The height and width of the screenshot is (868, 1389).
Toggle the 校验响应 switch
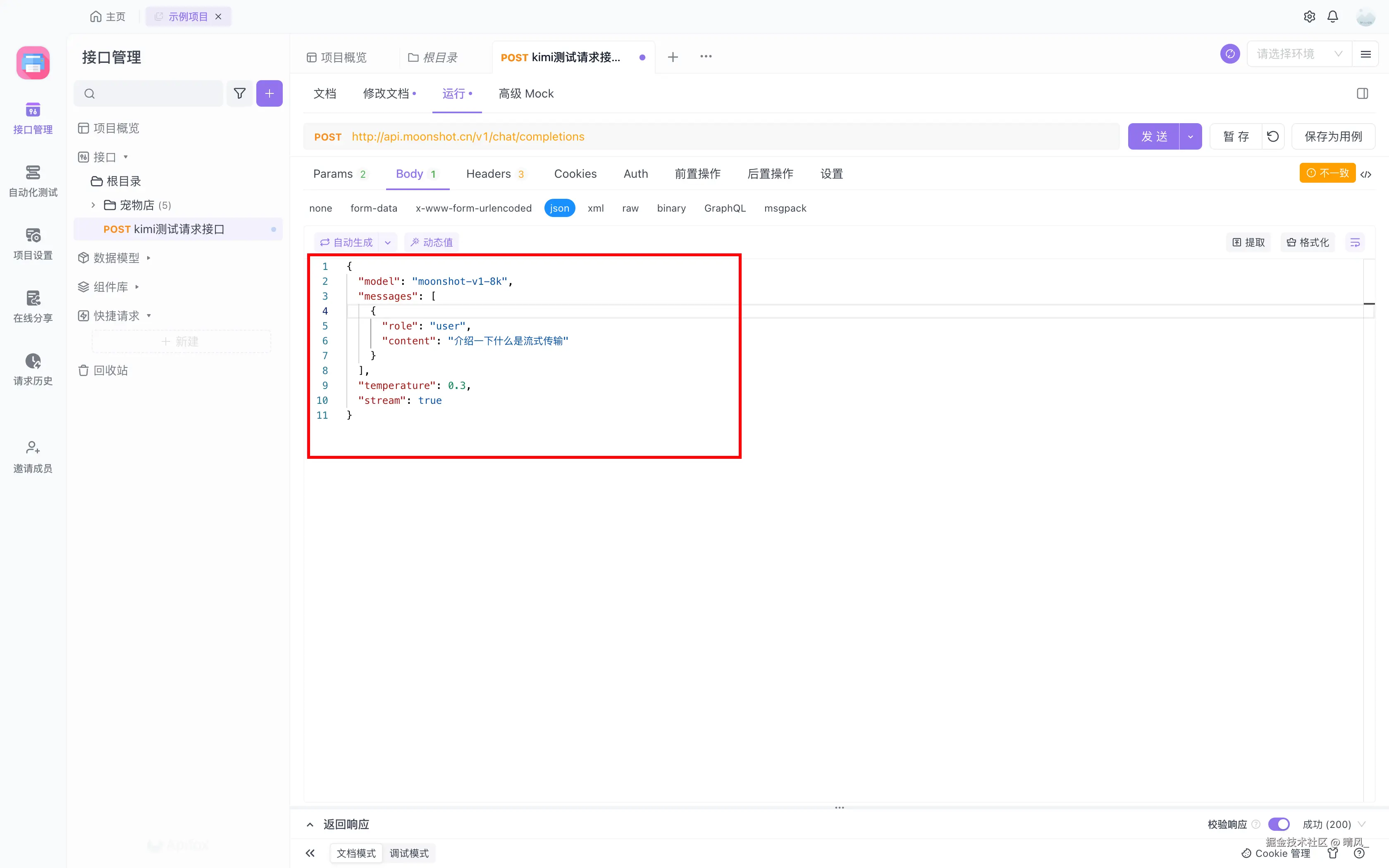click(x=1279, y=824)
